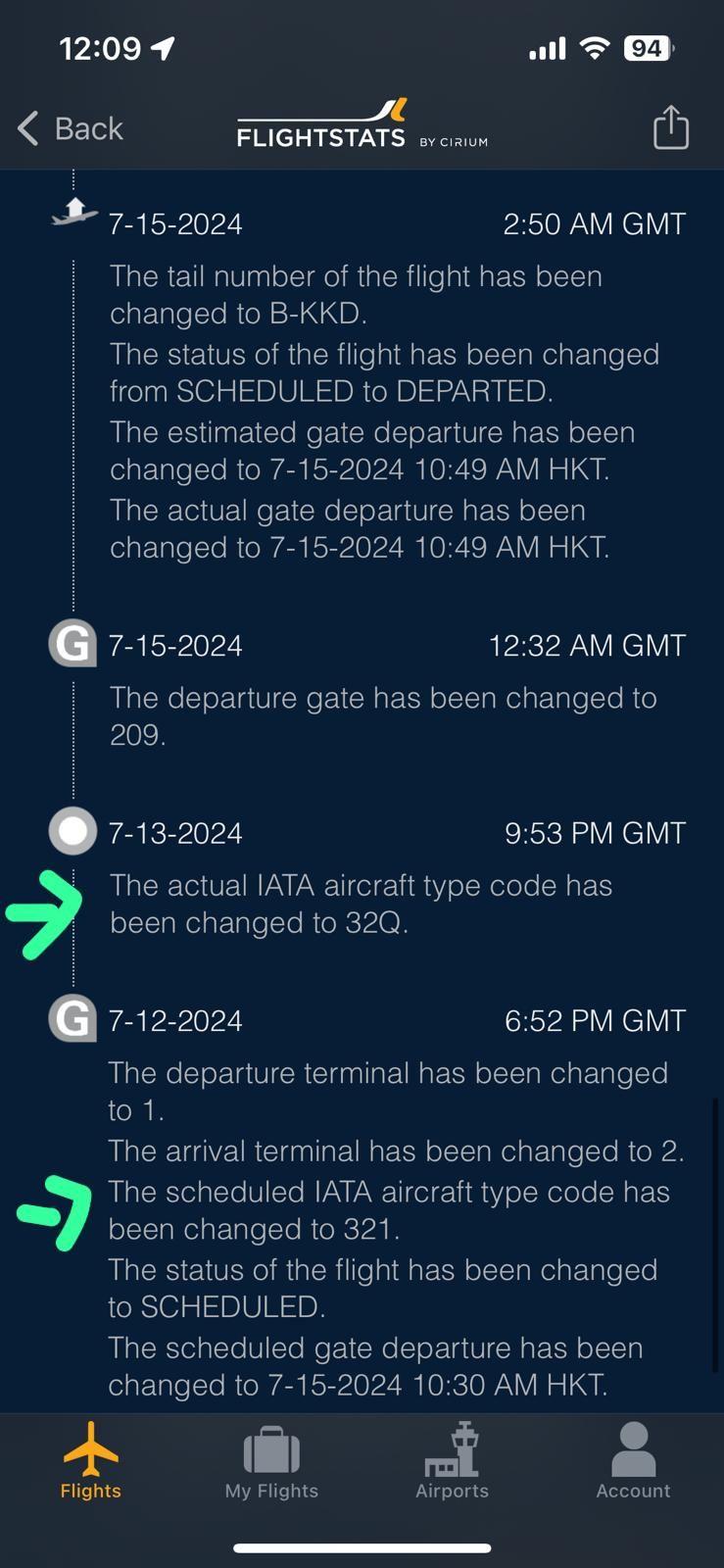This screenshot has width=724, height=1568.
Task: Tap the Back text button
Action: tap(89, 128)
